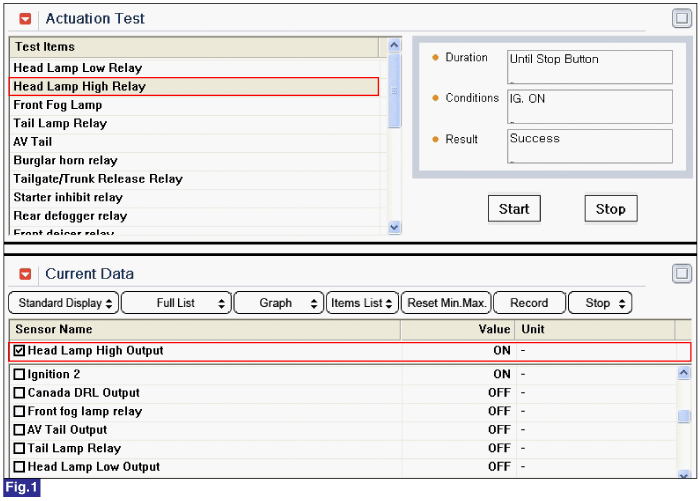Click test items list scroll down arrow
700x501 pixels.
(394, 227)
